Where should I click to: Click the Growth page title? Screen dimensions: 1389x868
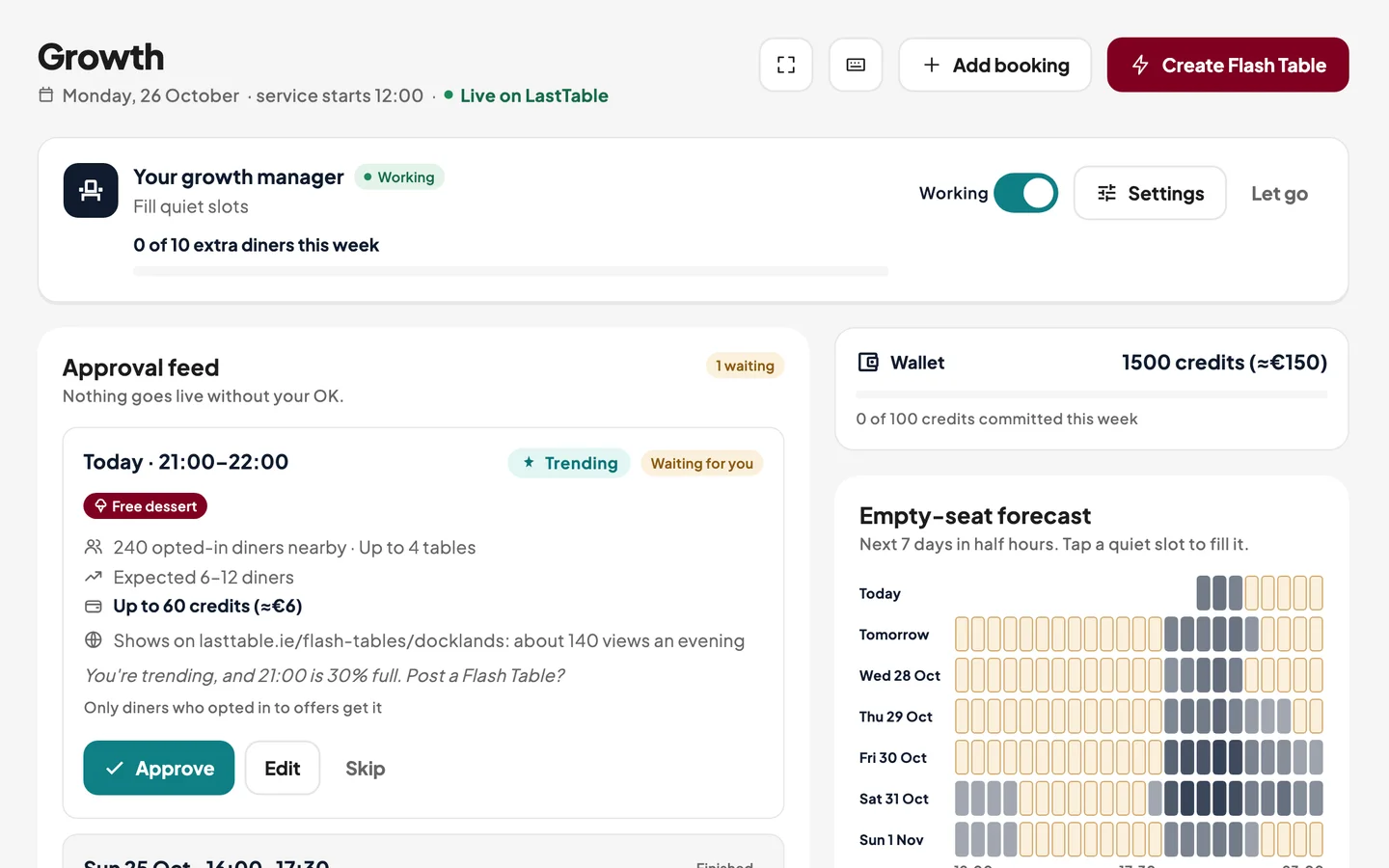point(101,57)
